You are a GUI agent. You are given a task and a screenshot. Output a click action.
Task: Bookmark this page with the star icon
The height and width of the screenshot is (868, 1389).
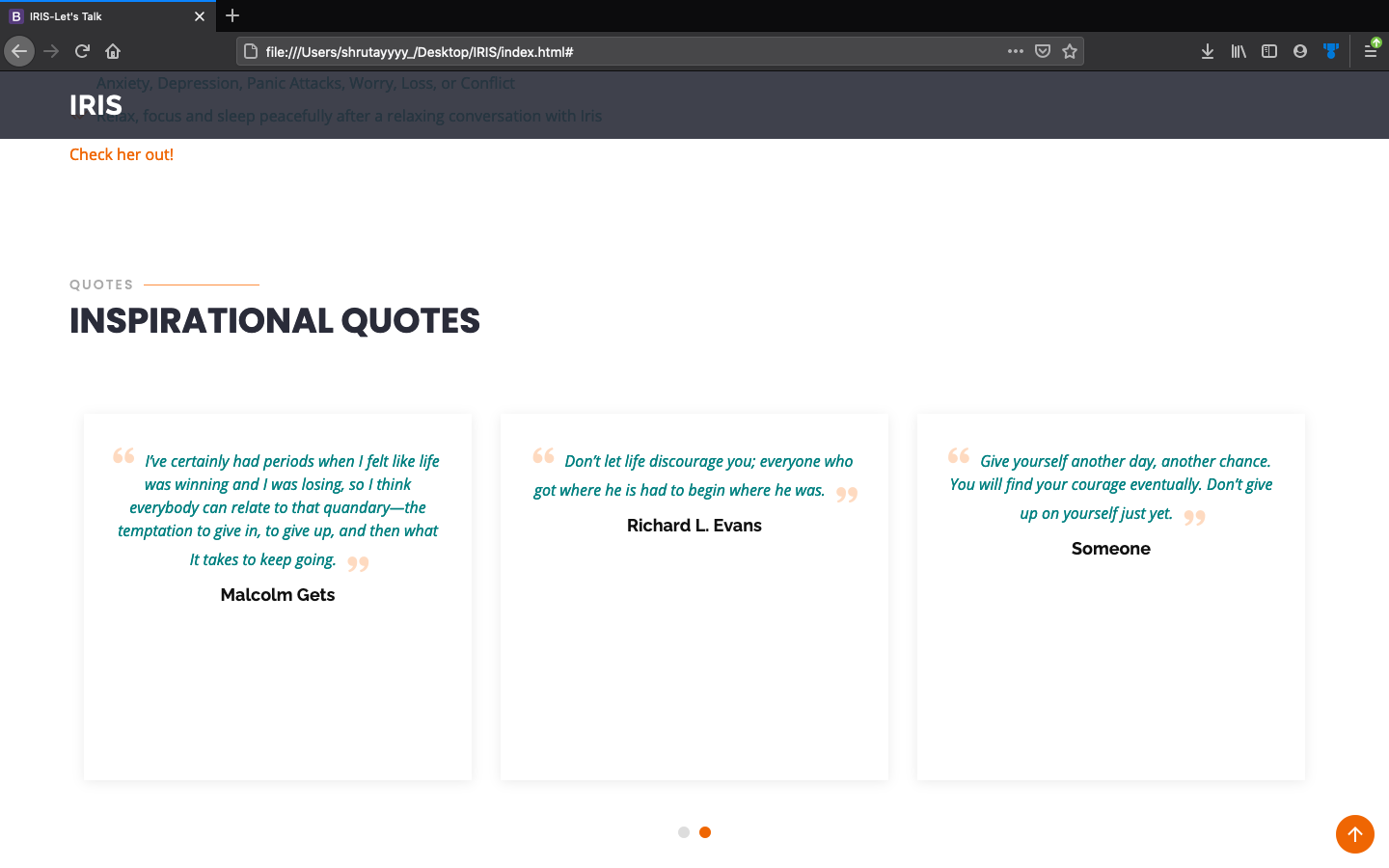pos(1070,51)
